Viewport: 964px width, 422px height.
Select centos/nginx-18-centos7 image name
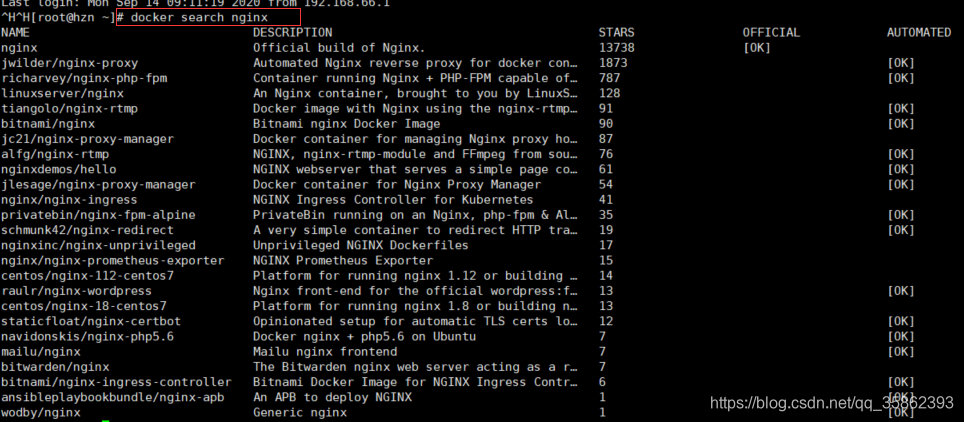coord(84,306)
